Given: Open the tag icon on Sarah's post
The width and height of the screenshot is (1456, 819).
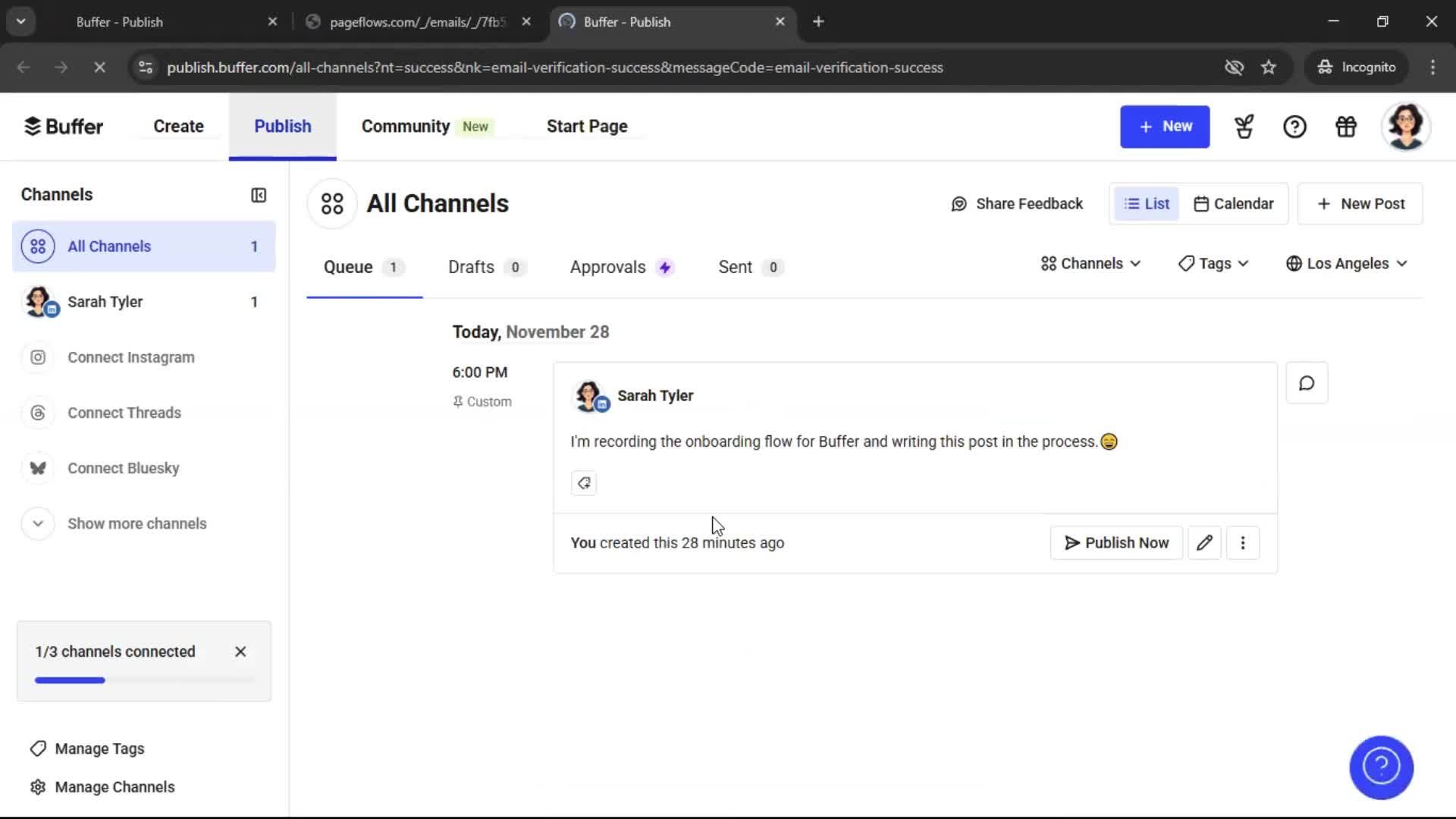Looking at the screenshot, I should coord(583,483).
